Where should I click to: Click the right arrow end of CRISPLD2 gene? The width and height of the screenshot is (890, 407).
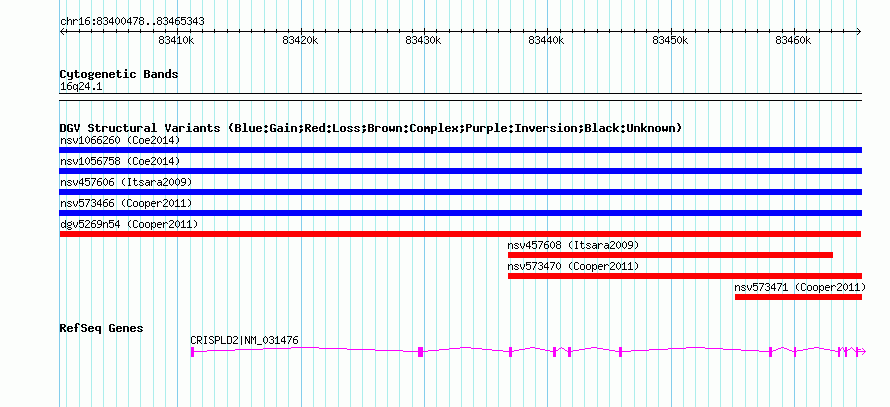tap(862, 352)
